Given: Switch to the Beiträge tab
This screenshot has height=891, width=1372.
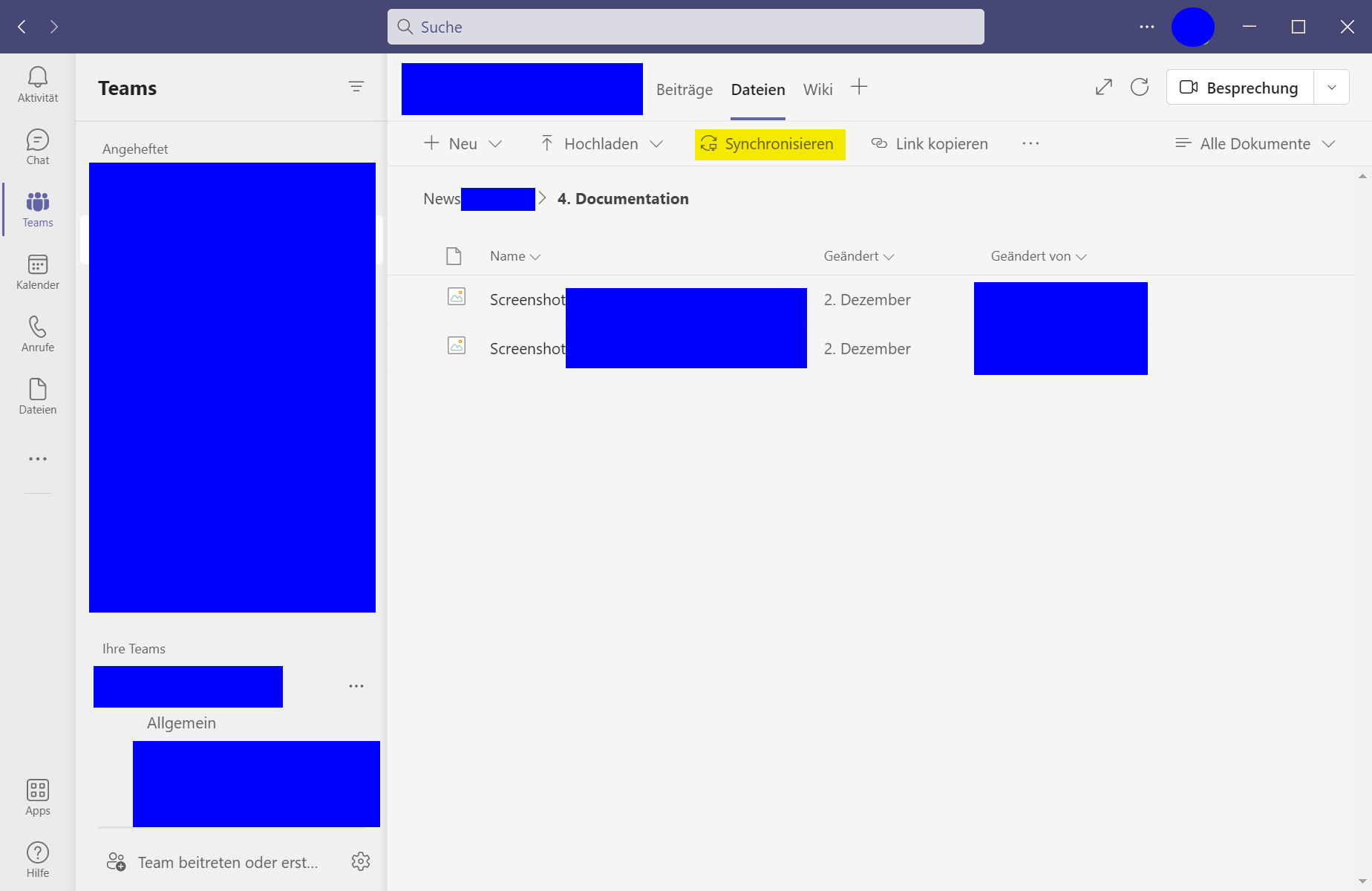Looking at the screenshot, I should click(685, 89).
